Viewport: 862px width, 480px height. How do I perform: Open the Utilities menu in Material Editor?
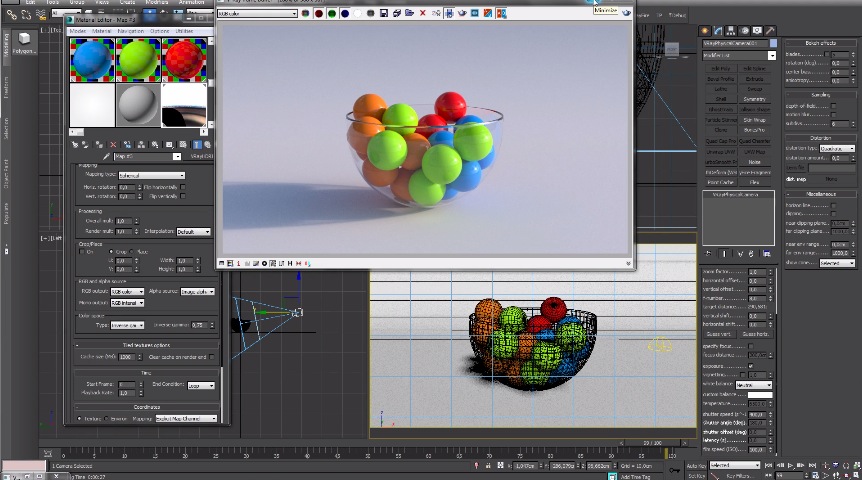[185, 31]
